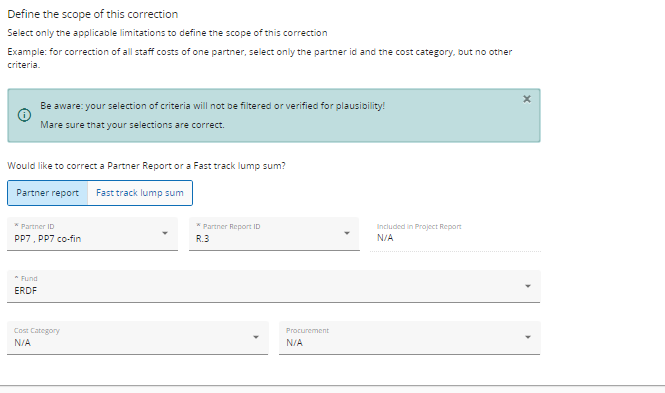
Task: Click the Included in Project Report field
Action: click(455, 234)
